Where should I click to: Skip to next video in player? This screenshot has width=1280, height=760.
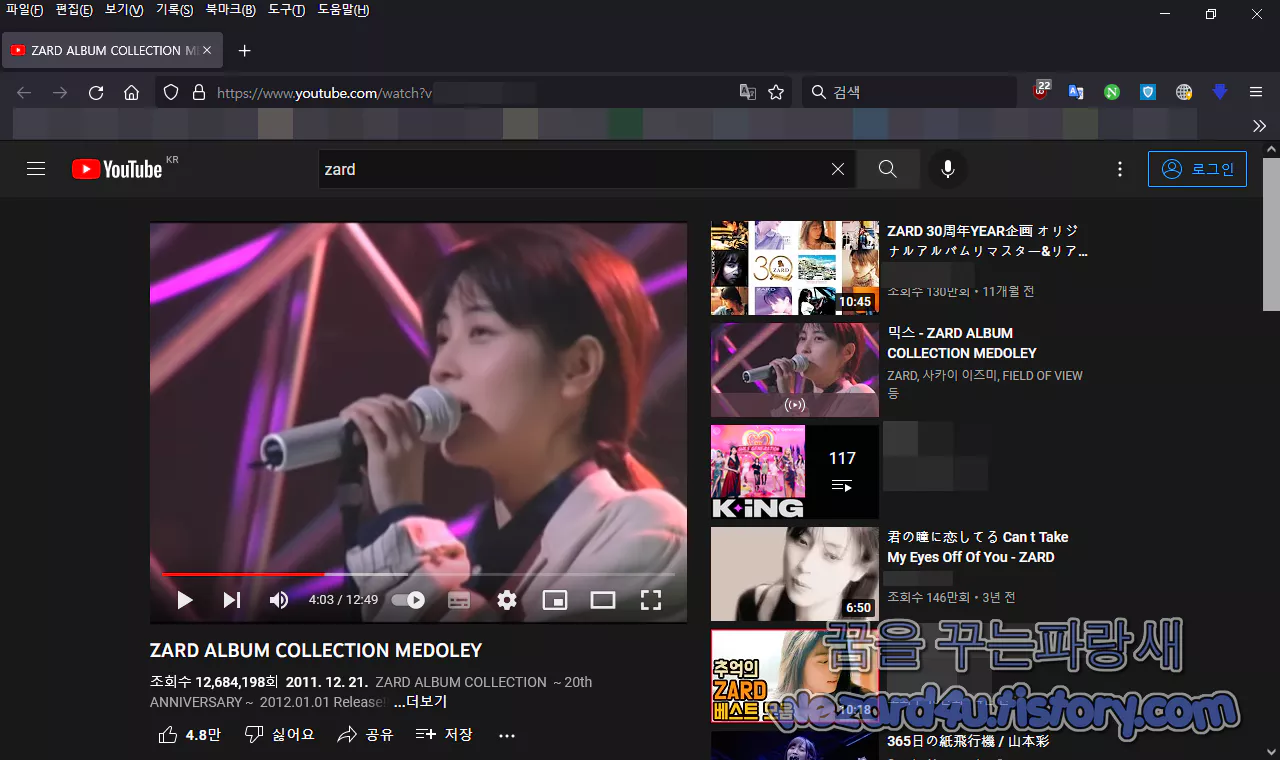point(232,600)
